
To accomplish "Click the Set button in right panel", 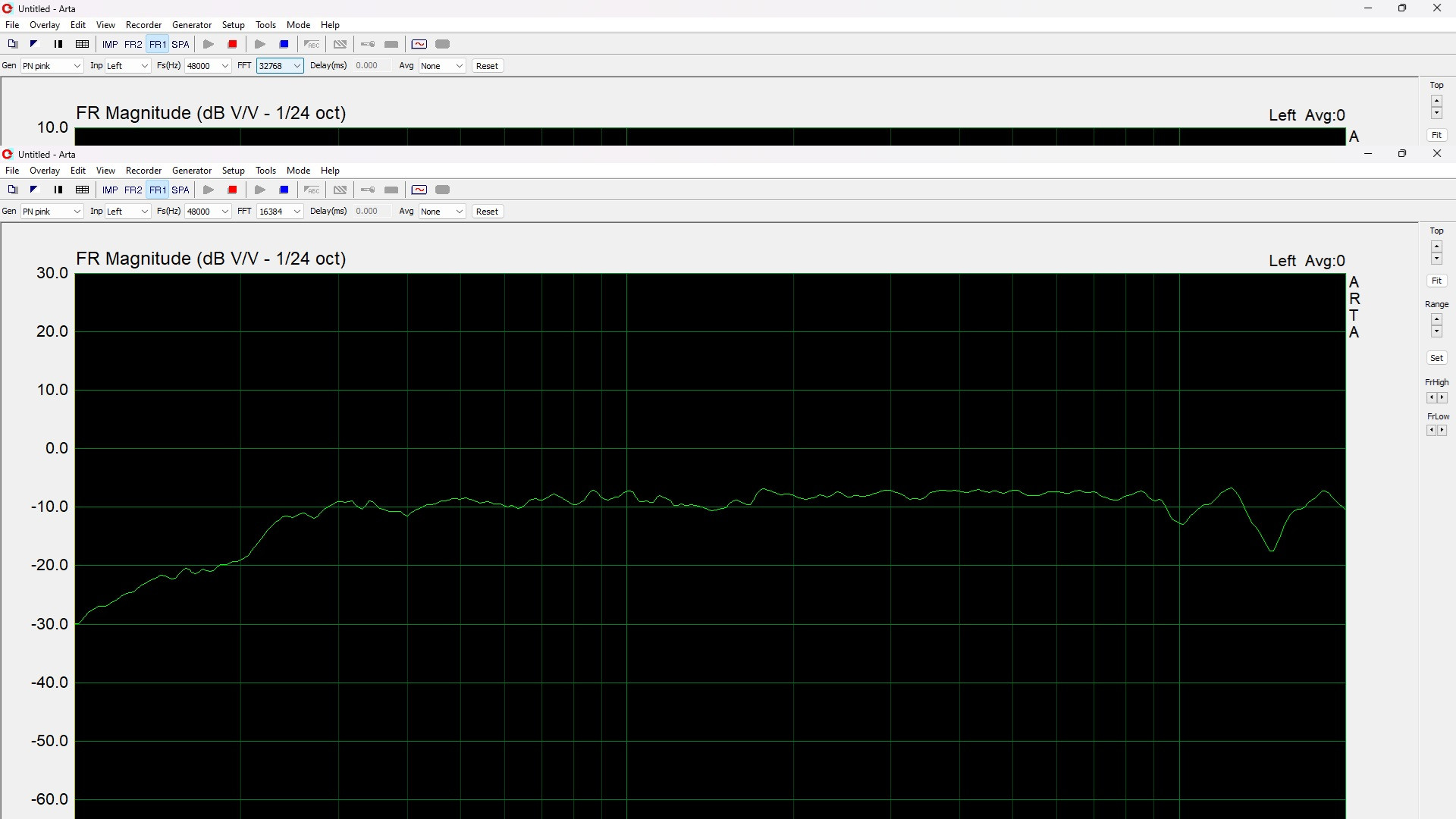I will [1436, 358].
